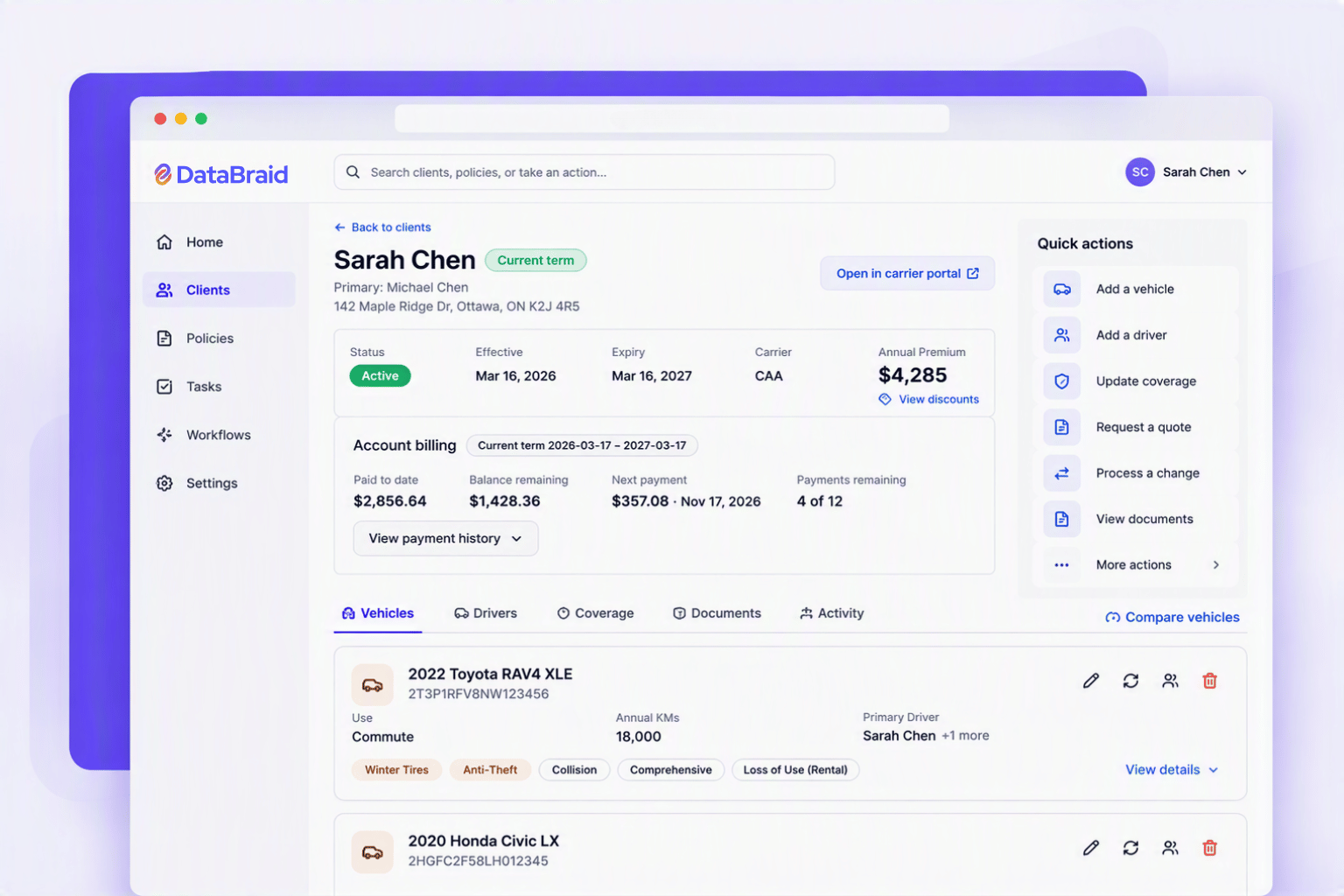Click the Loss of Use (Rental) tag
Screen dimensions: 1344x896
click(x=795, y=770)
